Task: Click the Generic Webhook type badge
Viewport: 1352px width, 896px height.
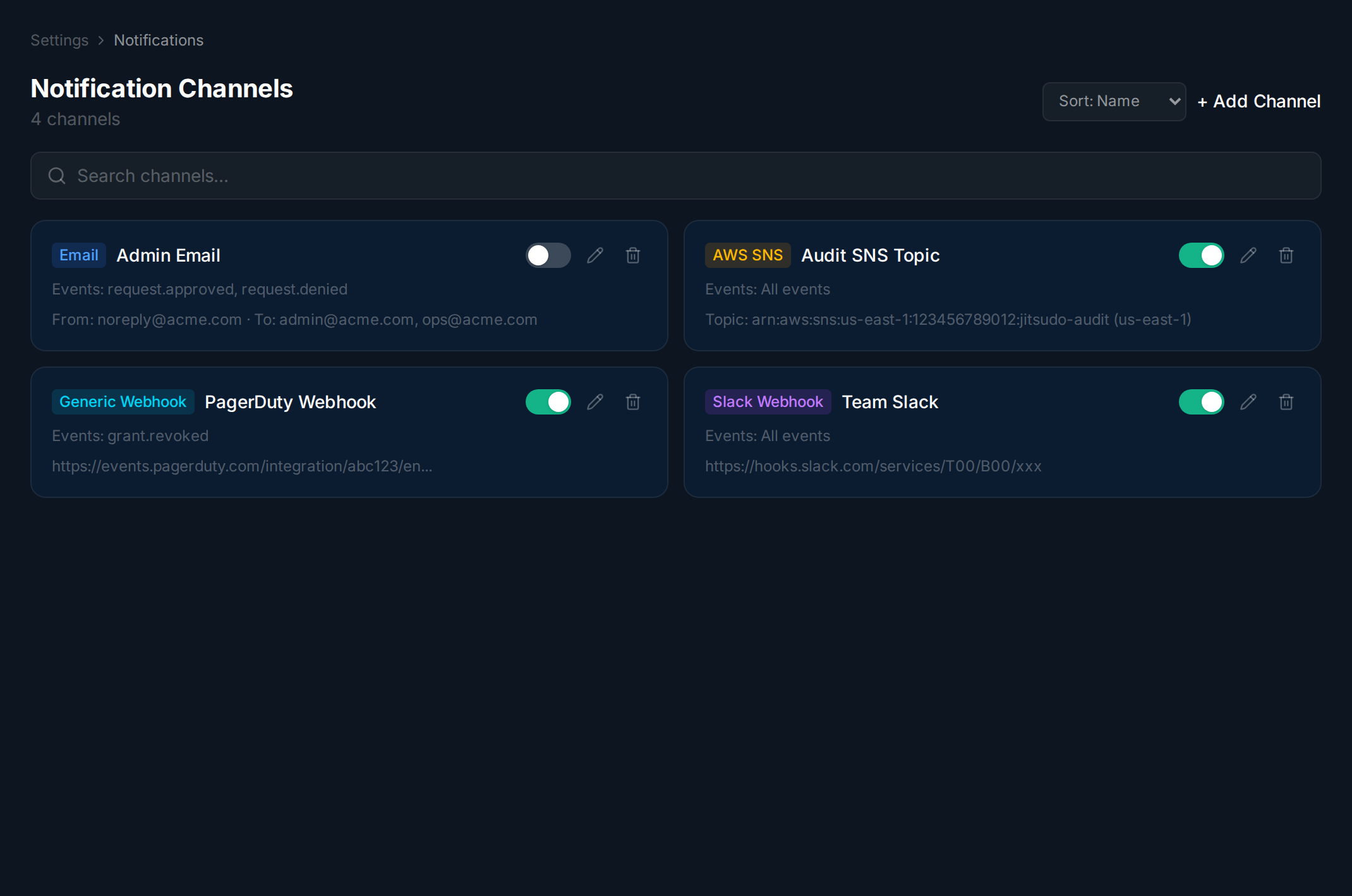Action: point(123,402)
